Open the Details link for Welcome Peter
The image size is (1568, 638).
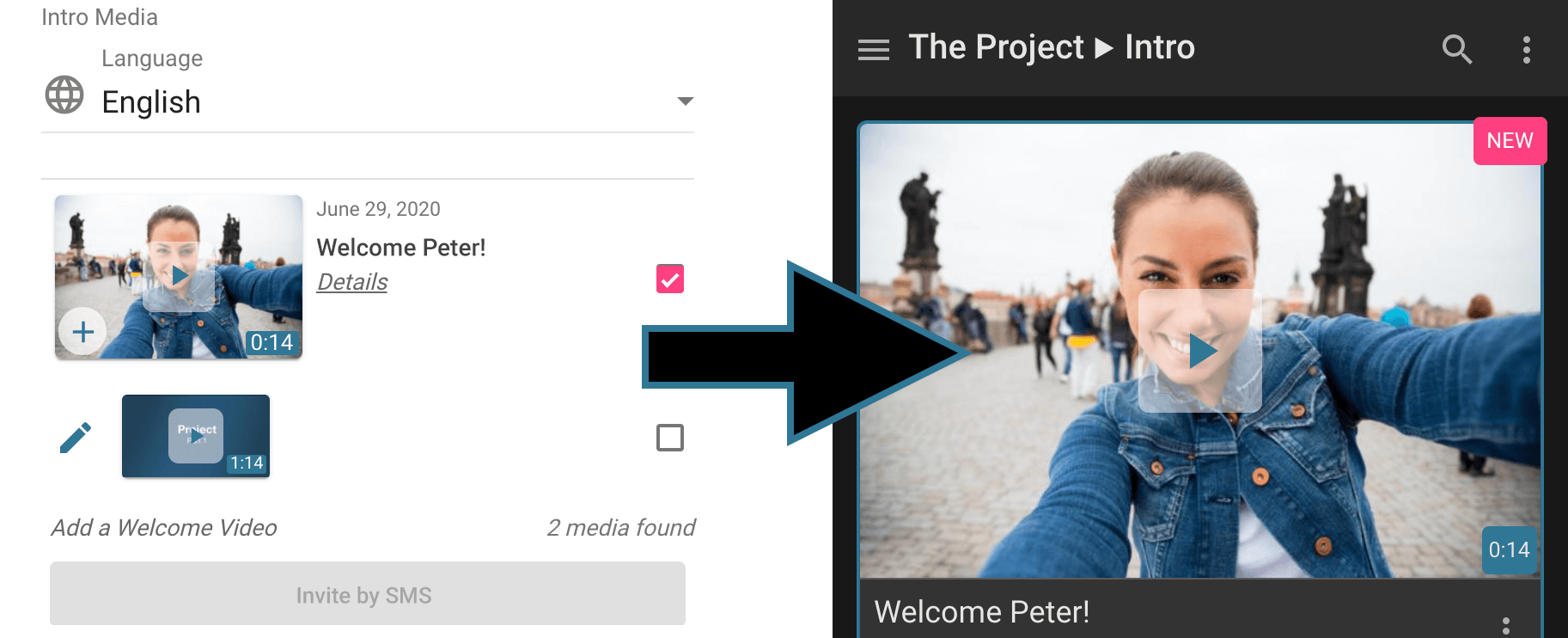pyautogui.click(x=352, y=282)
